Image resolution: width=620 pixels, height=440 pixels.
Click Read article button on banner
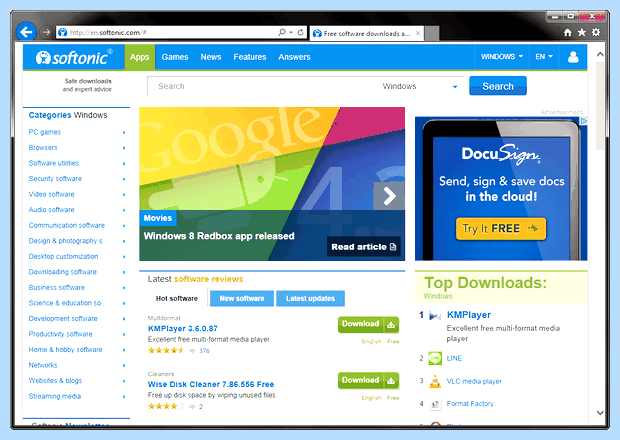(x=363, y=247)
